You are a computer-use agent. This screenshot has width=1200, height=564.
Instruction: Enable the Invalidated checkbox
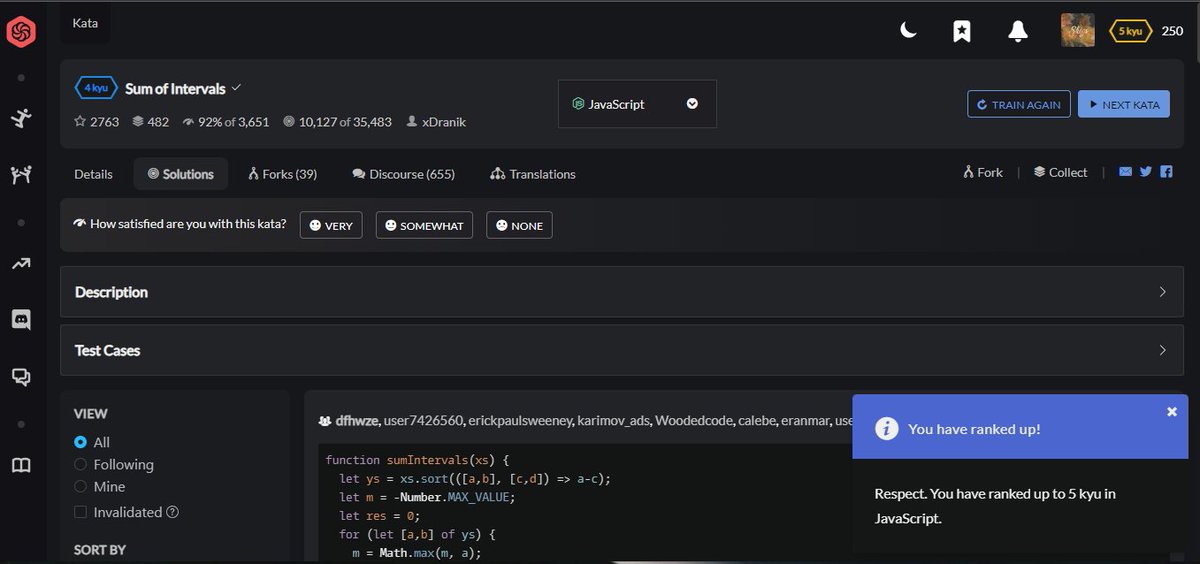click(x=80, y=512)
